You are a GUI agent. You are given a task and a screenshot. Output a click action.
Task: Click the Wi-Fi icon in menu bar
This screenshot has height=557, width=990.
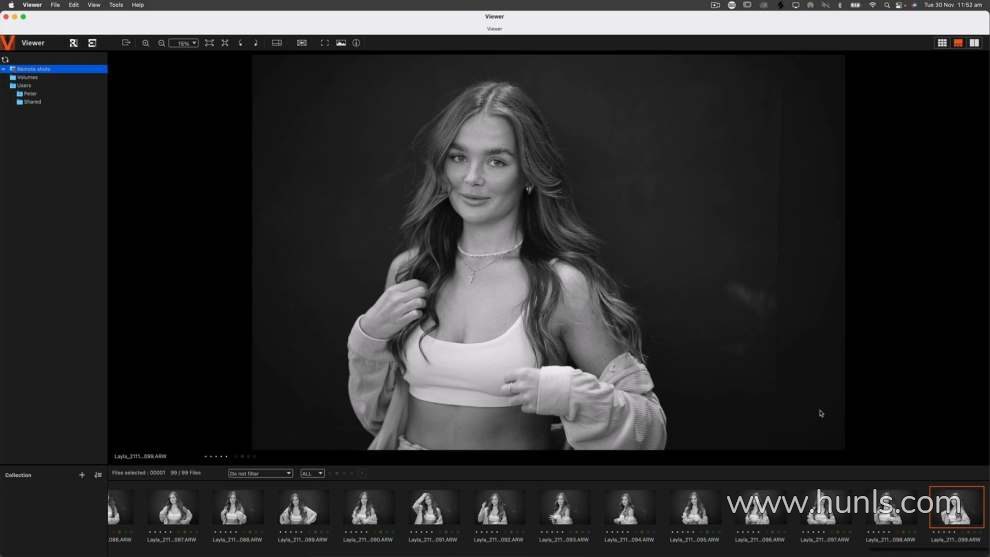click(x=873, y=5)
